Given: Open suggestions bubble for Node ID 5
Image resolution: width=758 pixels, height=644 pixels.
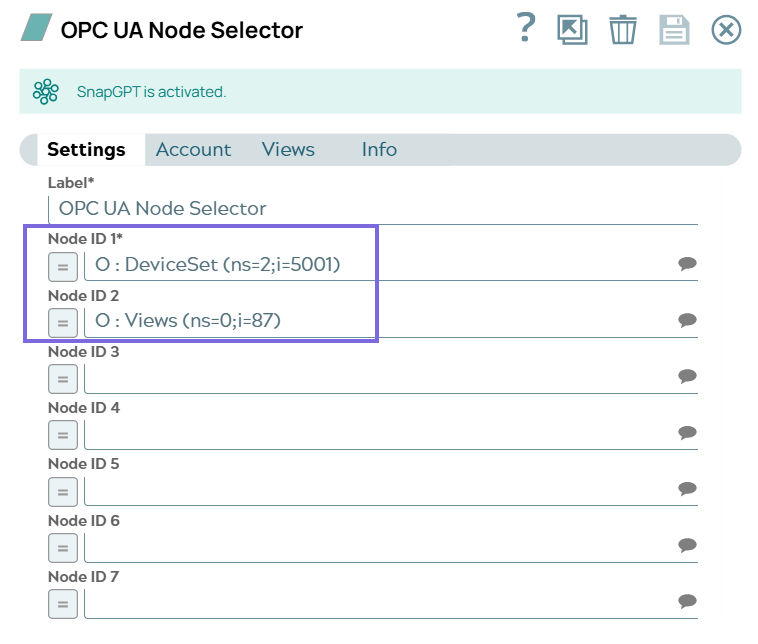Looking at the screenshot, I should pyautogui.click(x=687, y=488).
